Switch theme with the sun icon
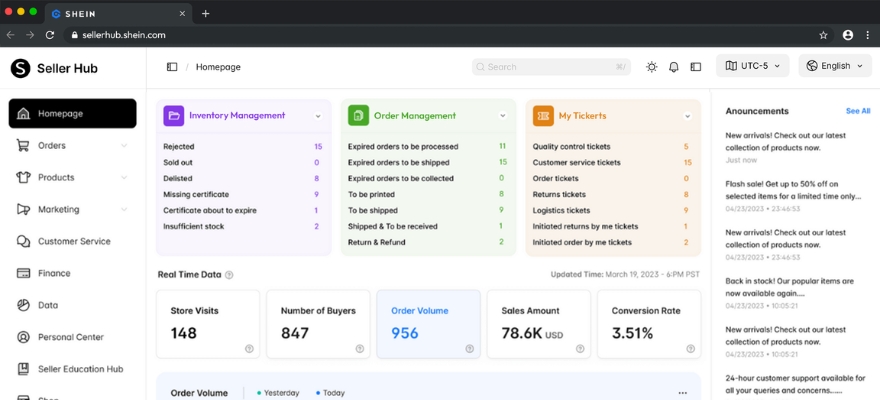Screen dimensions: 880x400 652,67
